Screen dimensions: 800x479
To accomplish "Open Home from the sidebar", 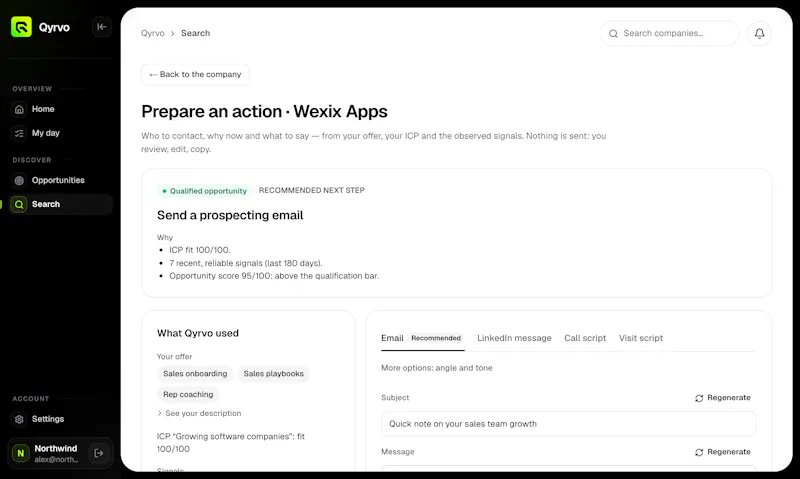I will (x=60, y=109).
